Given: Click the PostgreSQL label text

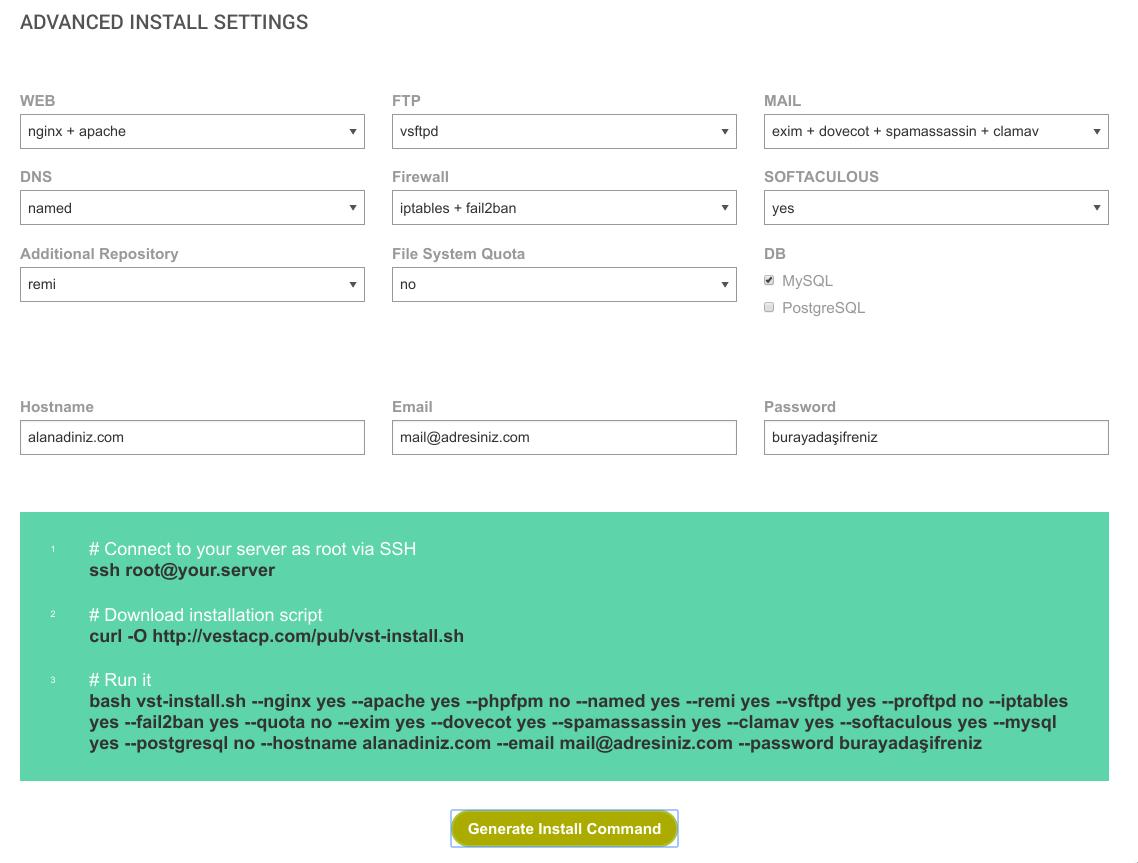Looking at the screenshot, I should [x=823, y=308].
